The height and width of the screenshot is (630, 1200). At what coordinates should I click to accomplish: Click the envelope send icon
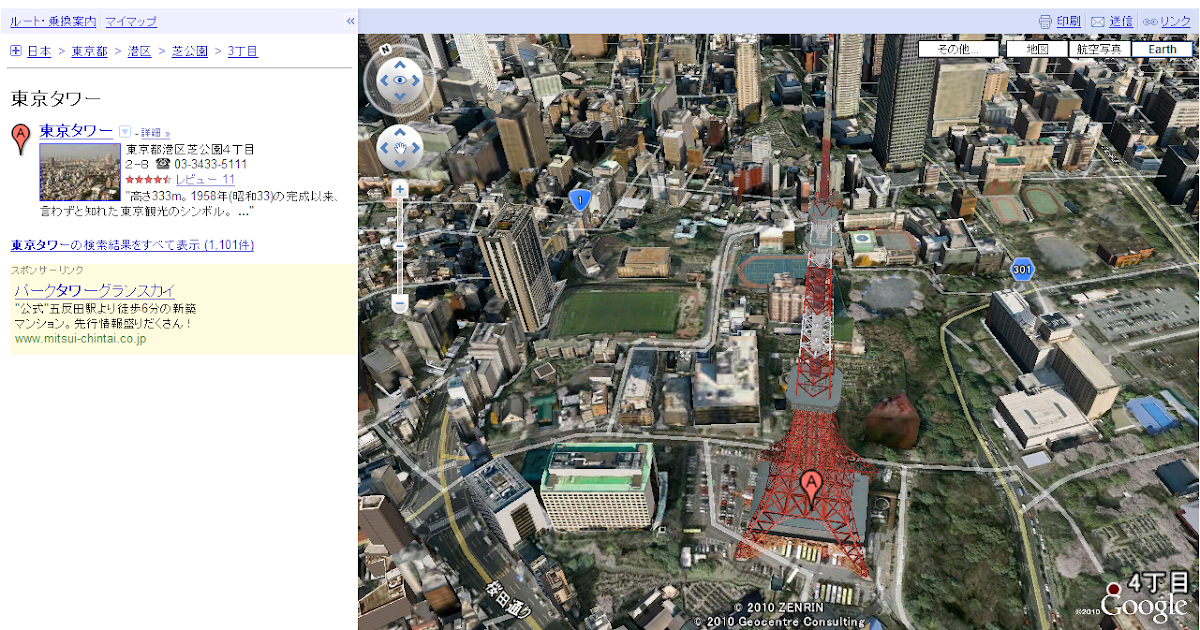pos(1097,21)
